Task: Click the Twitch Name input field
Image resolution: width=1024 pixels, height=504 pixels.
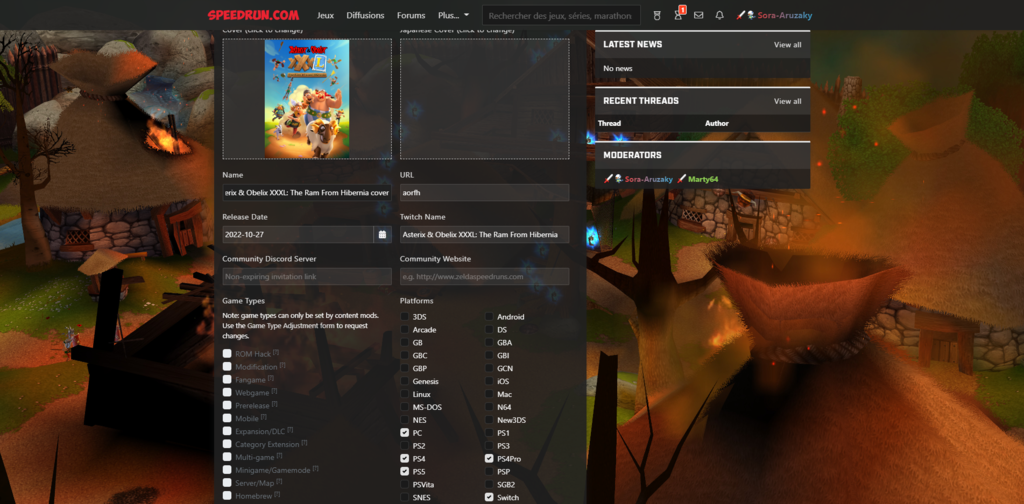Action: pos(485,234)
